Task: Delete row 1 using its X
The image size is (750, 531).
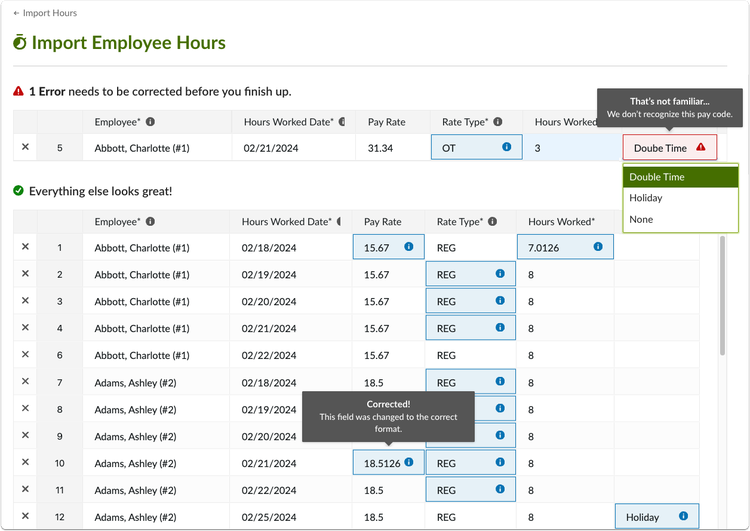Action: click(25, 246)
